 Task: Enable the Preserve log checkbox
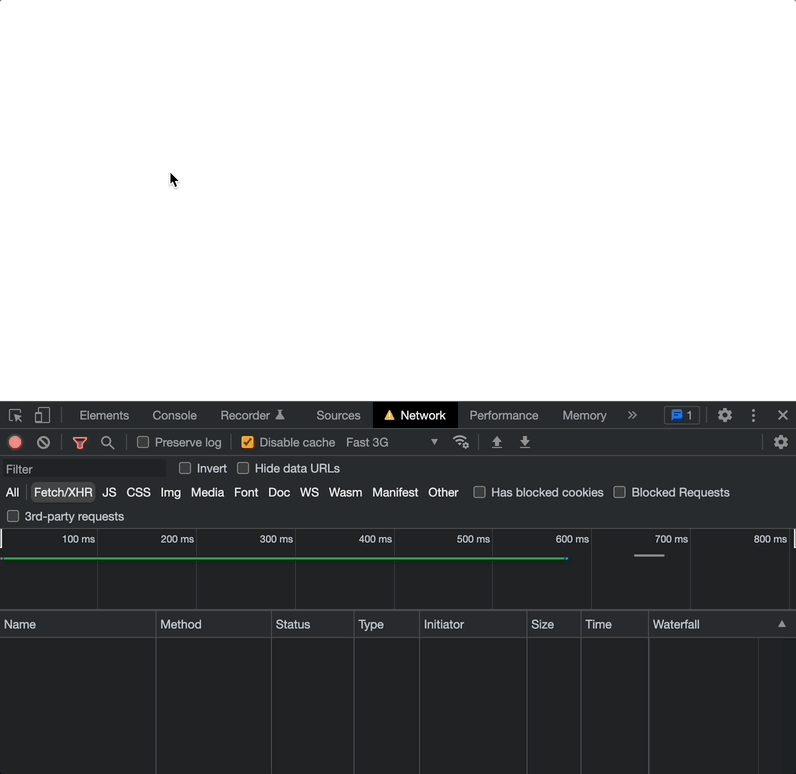[143, 442]
